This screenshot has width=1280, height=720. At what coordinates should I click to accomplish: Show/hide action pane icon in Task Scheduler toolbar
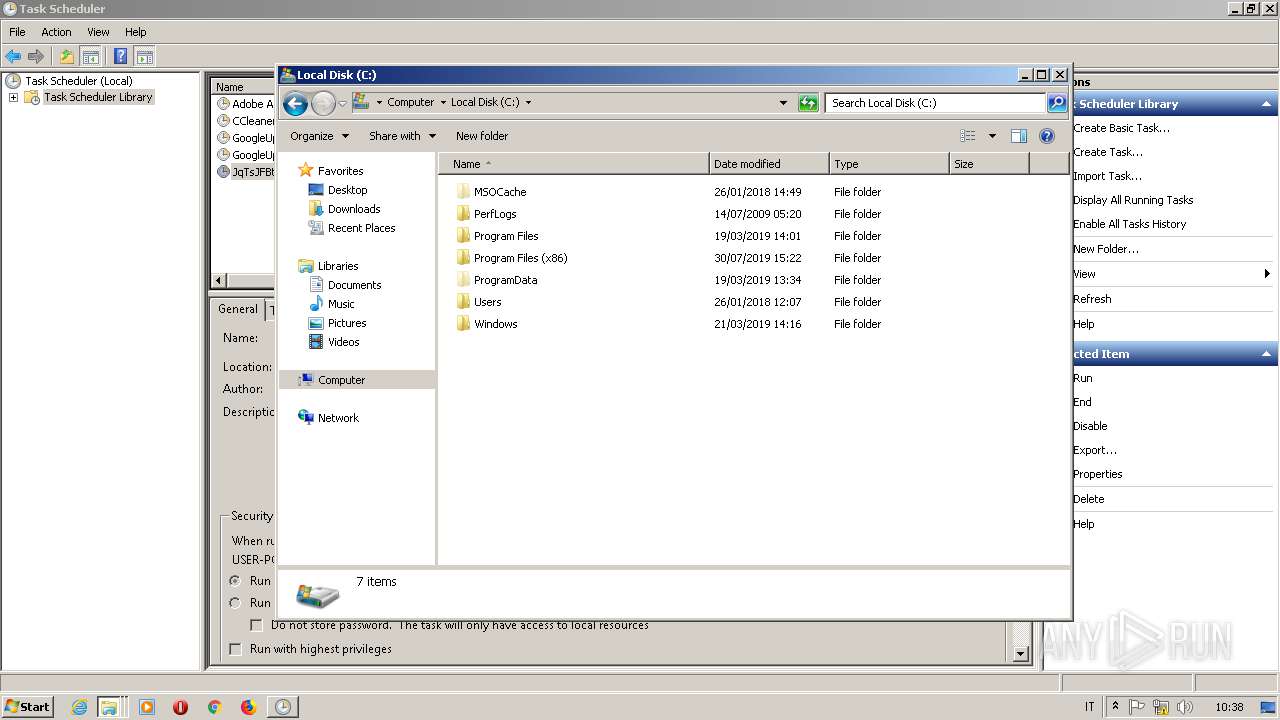[145, 57]
